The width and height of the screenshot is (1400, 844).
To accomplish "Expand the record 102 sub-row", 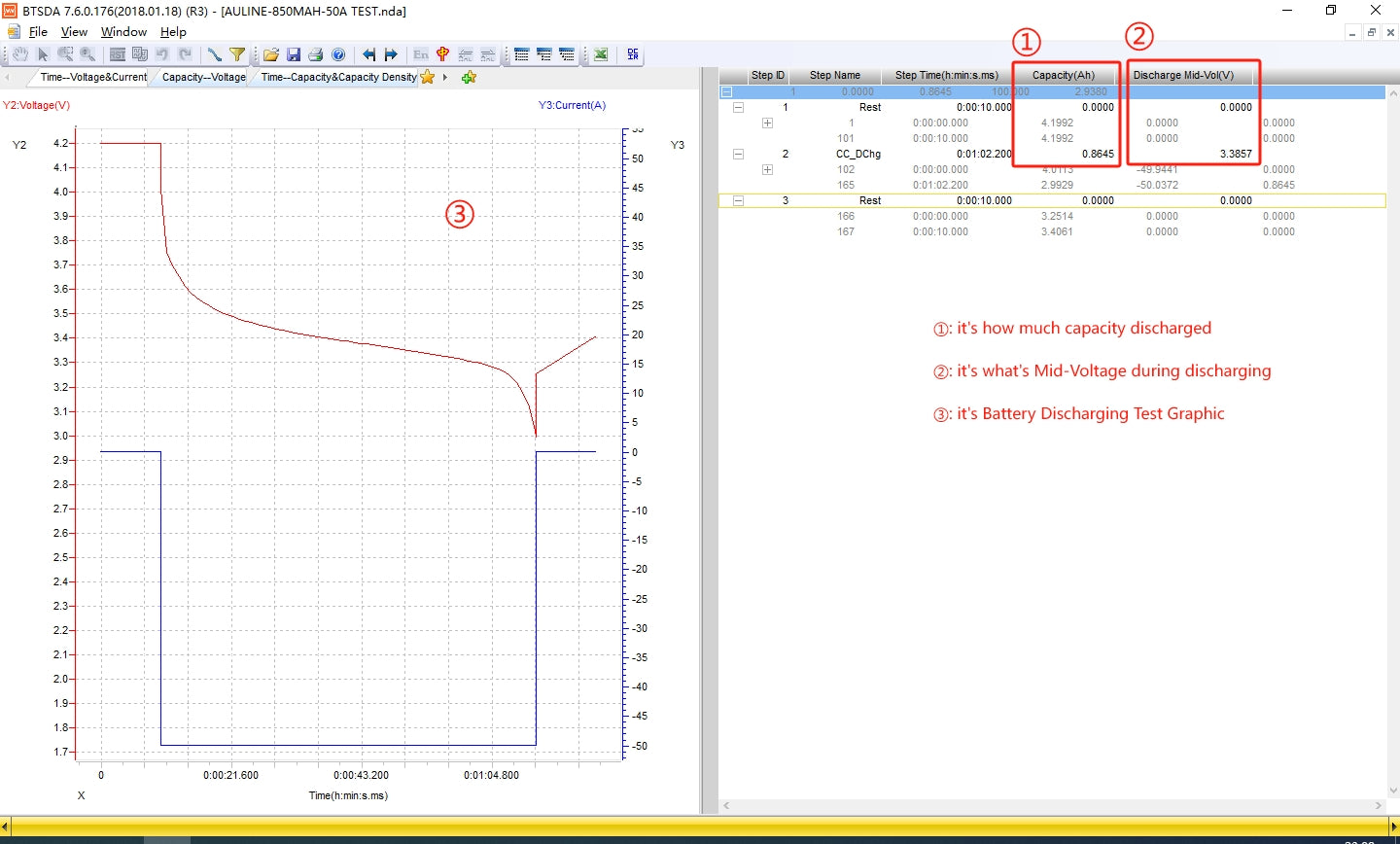I will point(767,169).
